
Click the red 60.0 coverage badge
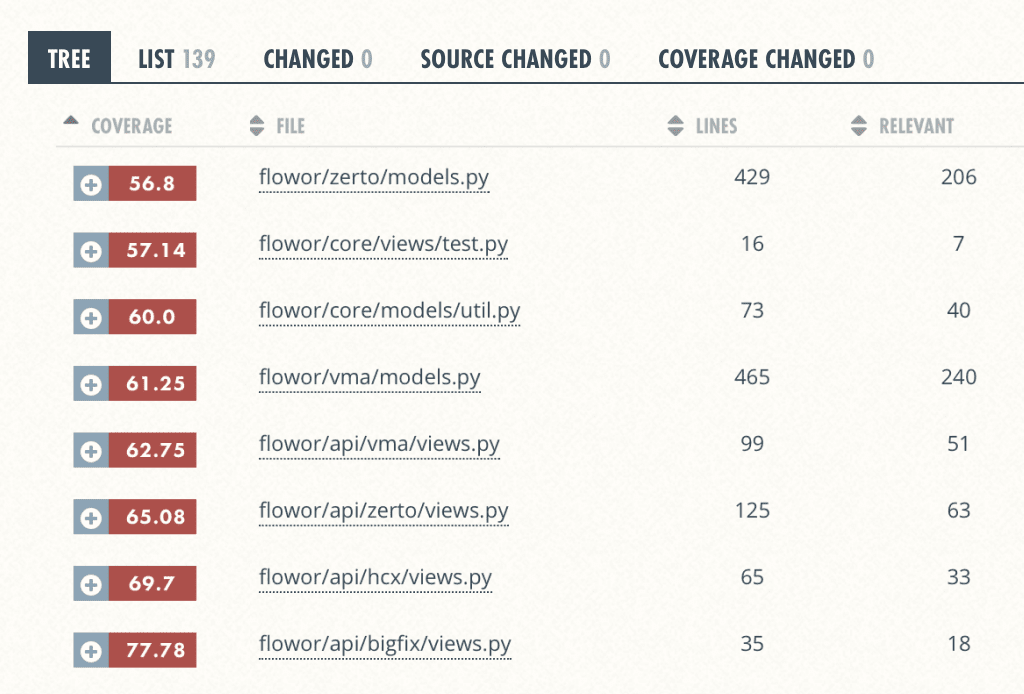click(x=152, y=317)
